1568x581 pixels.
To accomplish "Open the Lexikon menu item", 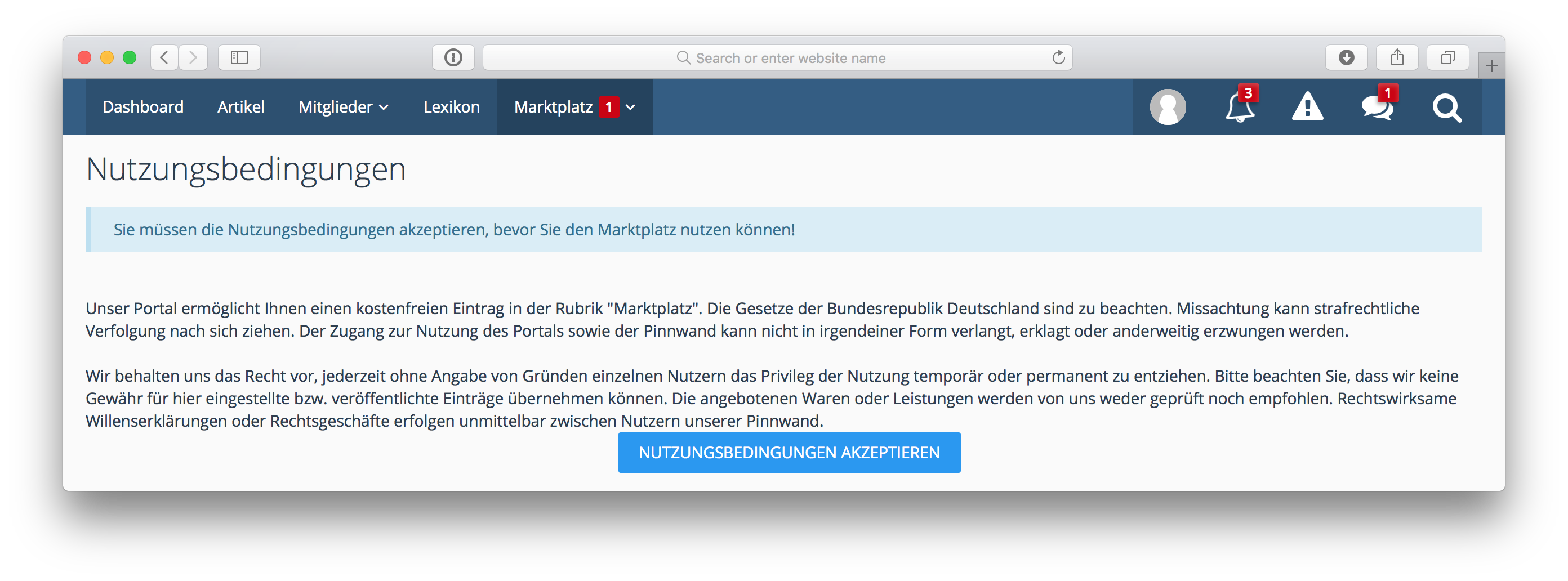I will coord(452,107).
